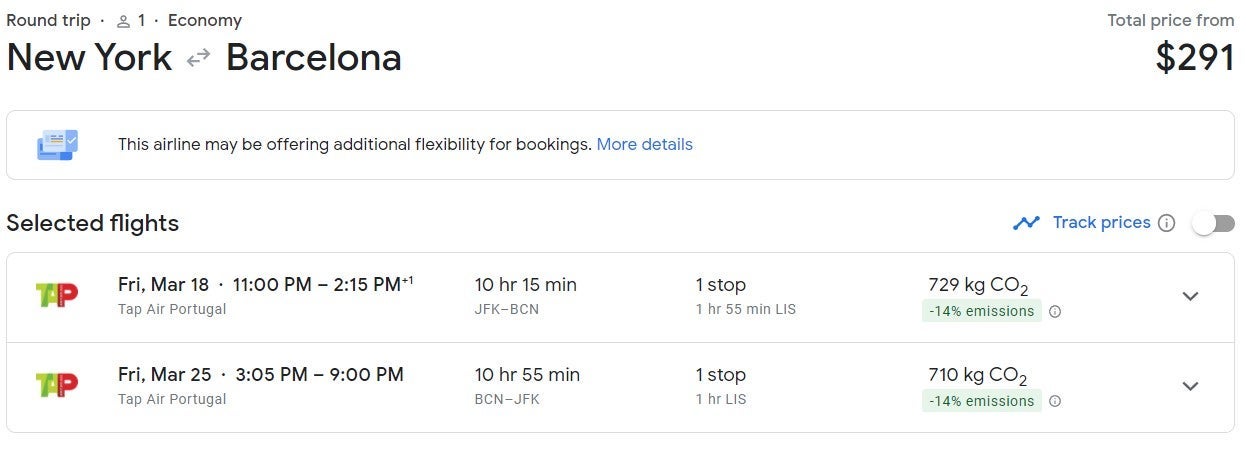Click the round-trip arrows icon between cities
1246x463 pixels.
coord(198,58)
